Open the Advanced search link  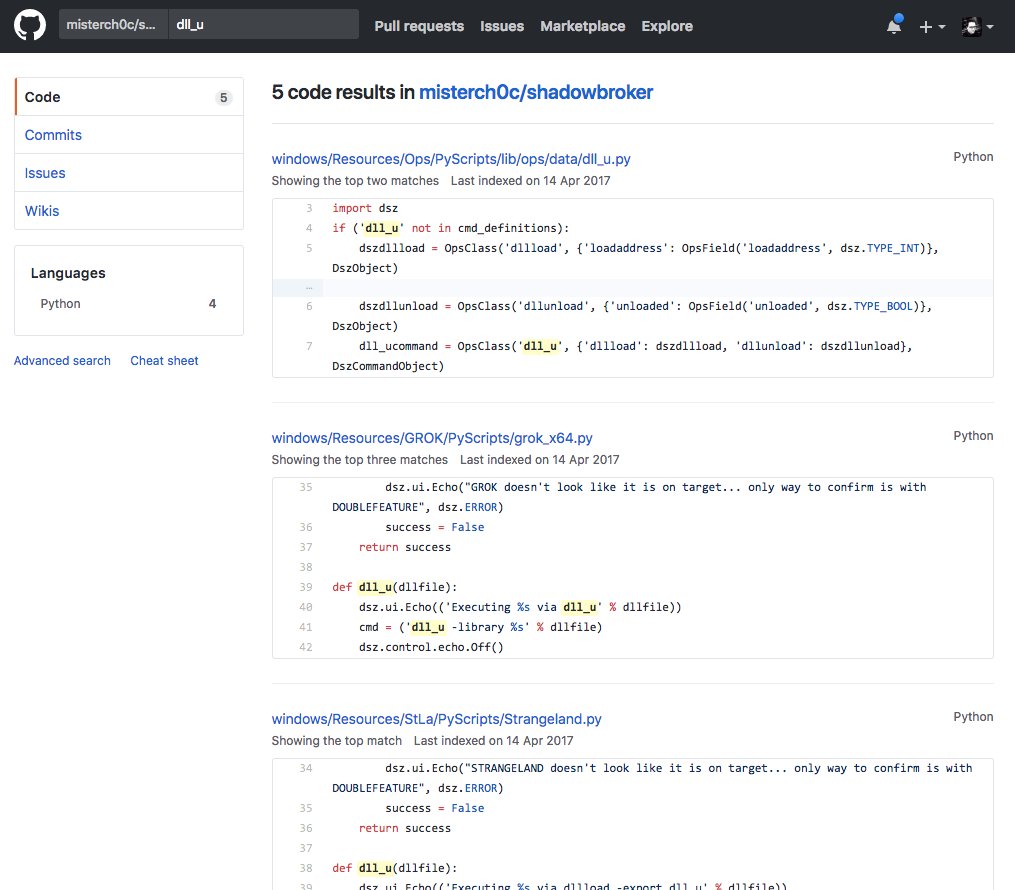[62, 361]
